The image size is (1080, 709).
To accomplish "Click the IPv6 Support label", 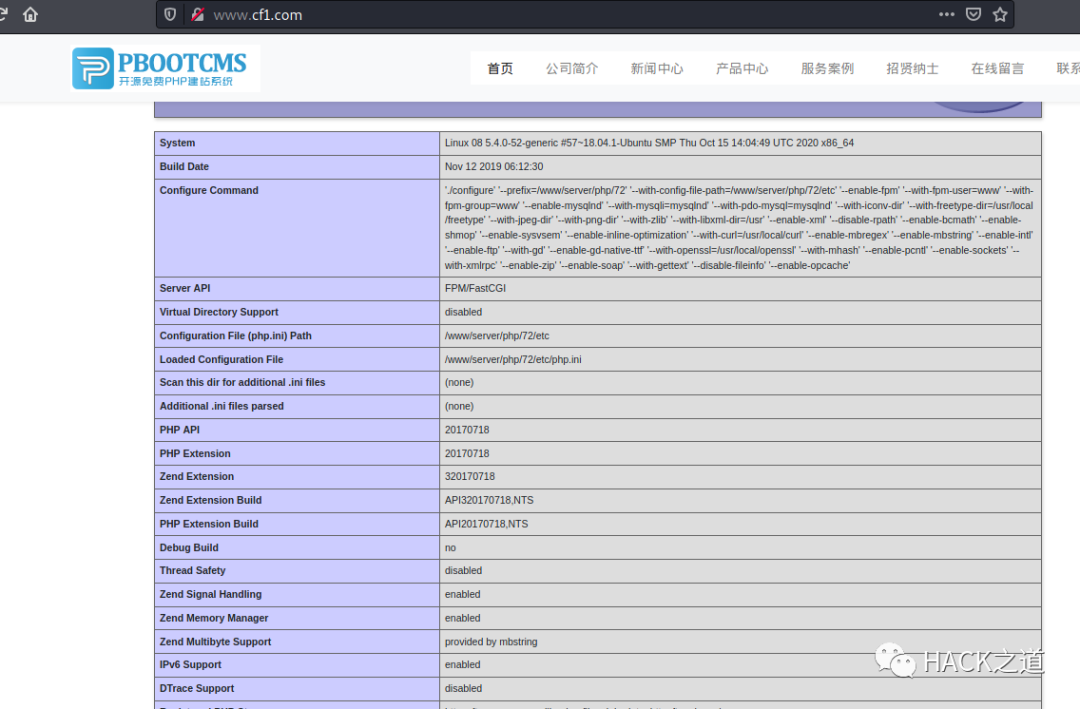I will pyautogui.click(x=190, y=664).
